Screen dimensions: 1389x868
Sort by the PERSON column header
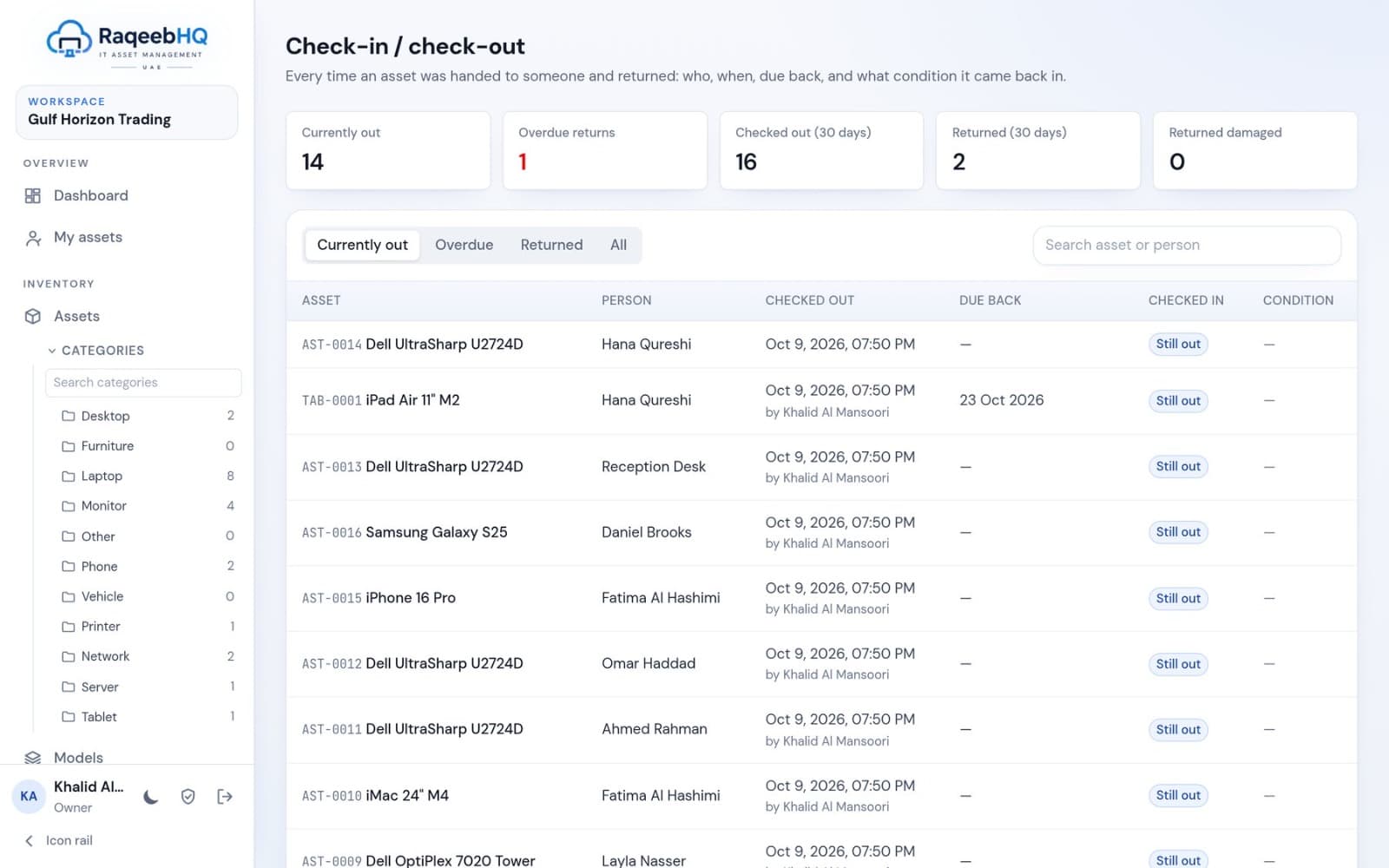626,300
